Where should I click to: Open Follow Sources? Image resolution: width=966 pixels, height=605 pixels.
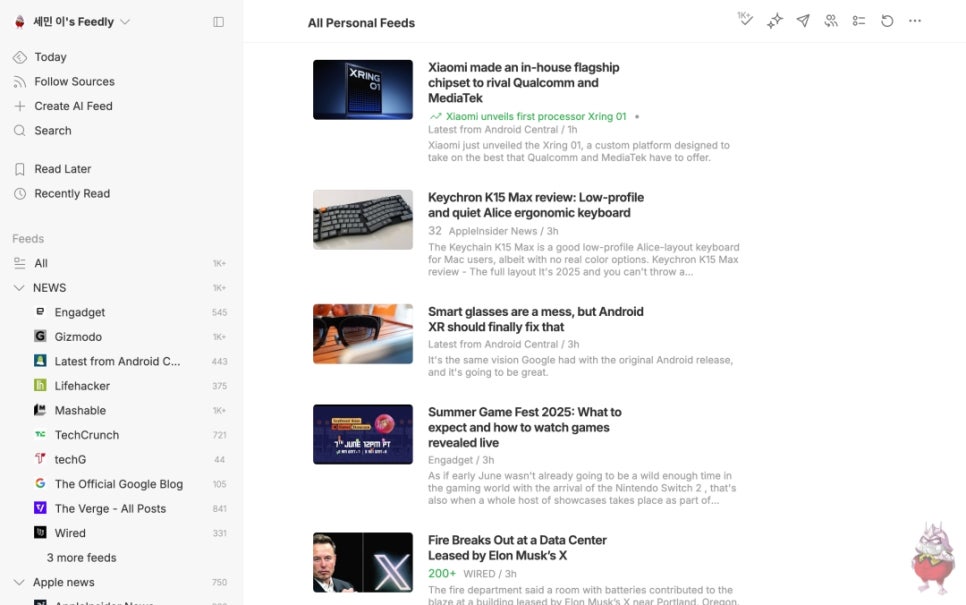75,81
